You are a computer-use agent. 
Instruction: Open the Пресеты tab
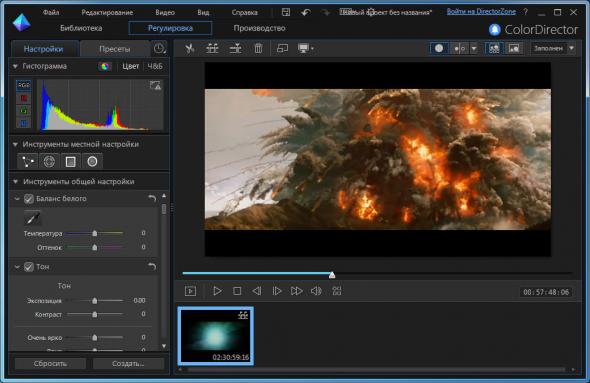[x=115, y=49]
